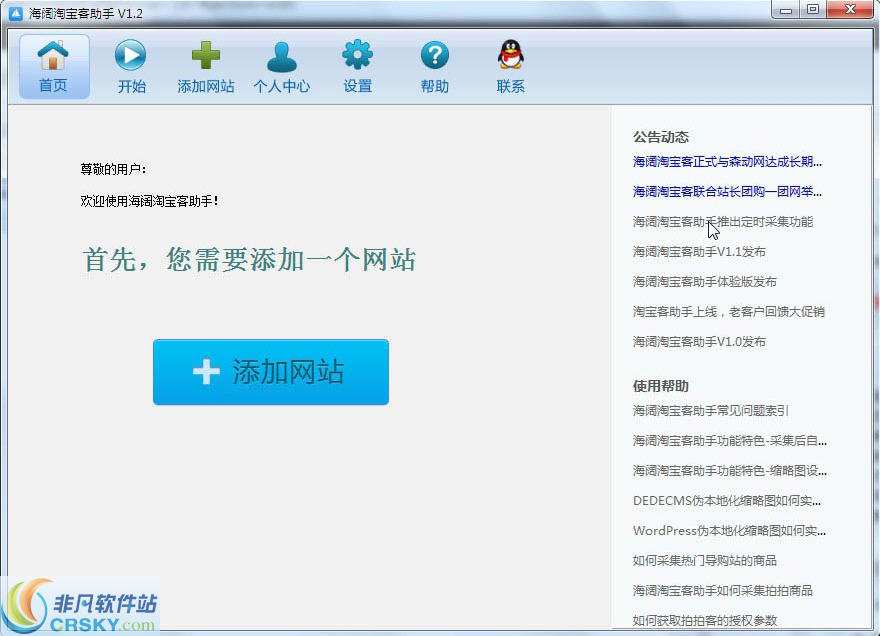Open the 设置 gear icon
The width and height of the screenshot is (880, 636).
click(x=358, y=55)
